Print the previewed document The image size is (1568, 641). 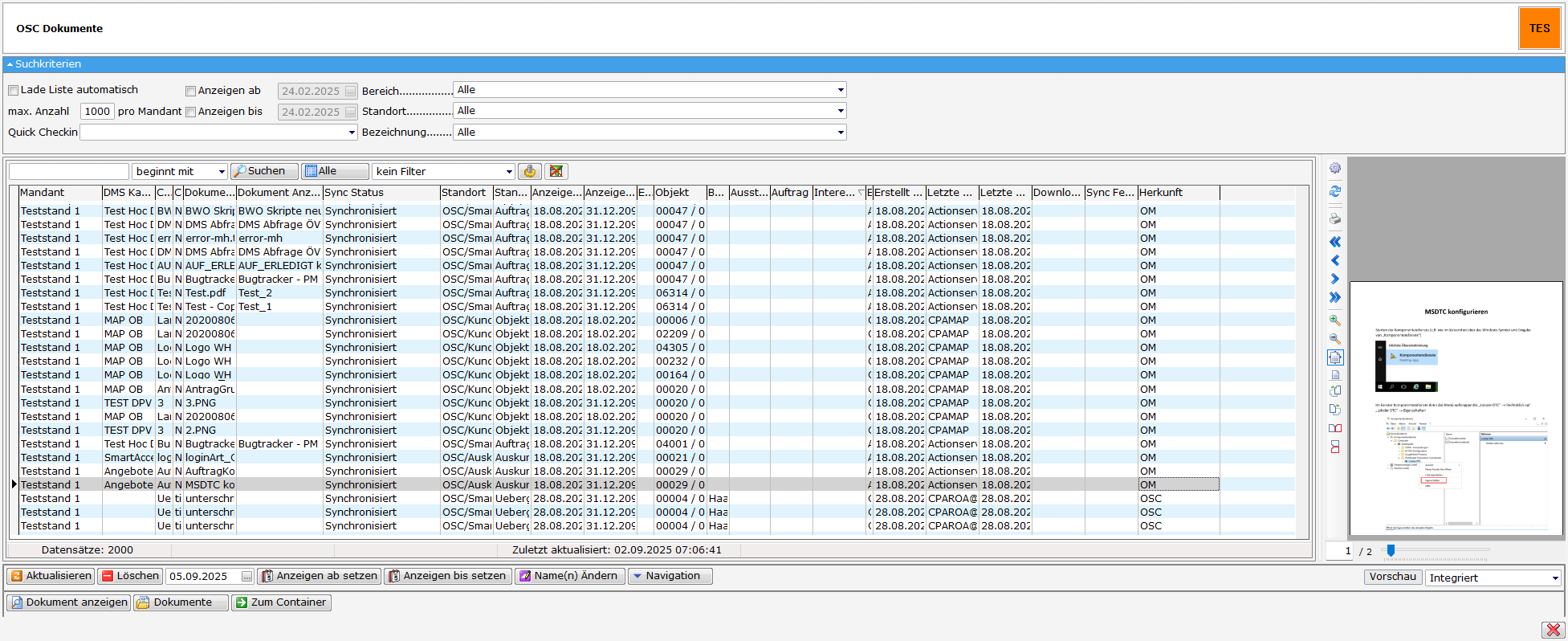point(1335,218)
